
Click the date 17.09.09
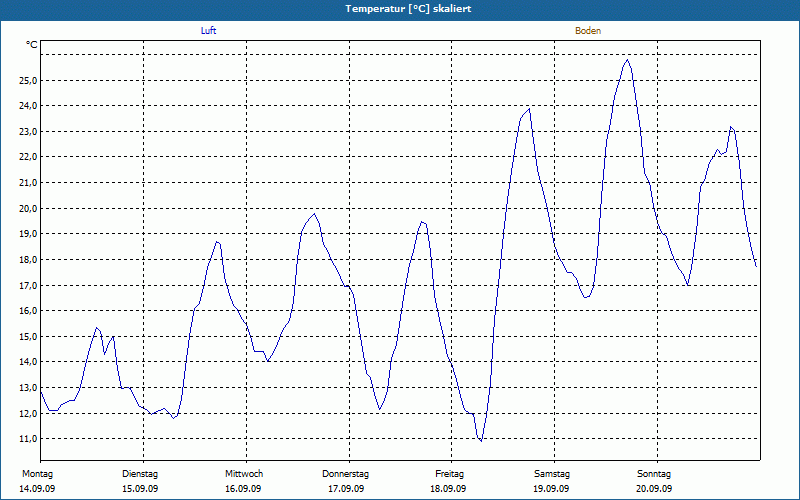click(x=346, y=489)
